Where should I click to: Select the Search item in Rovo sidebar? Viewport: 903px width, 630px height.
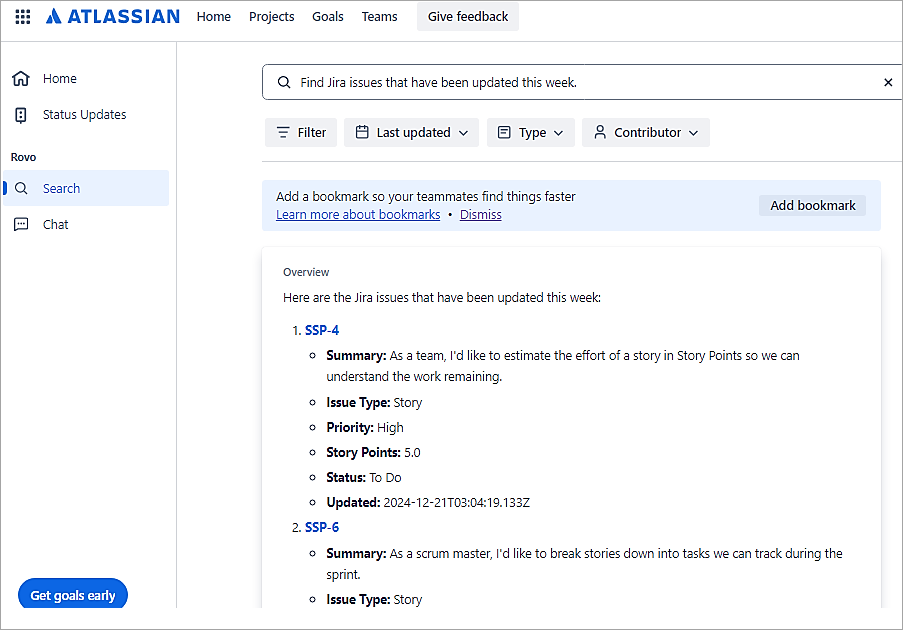tap(61, 189)
